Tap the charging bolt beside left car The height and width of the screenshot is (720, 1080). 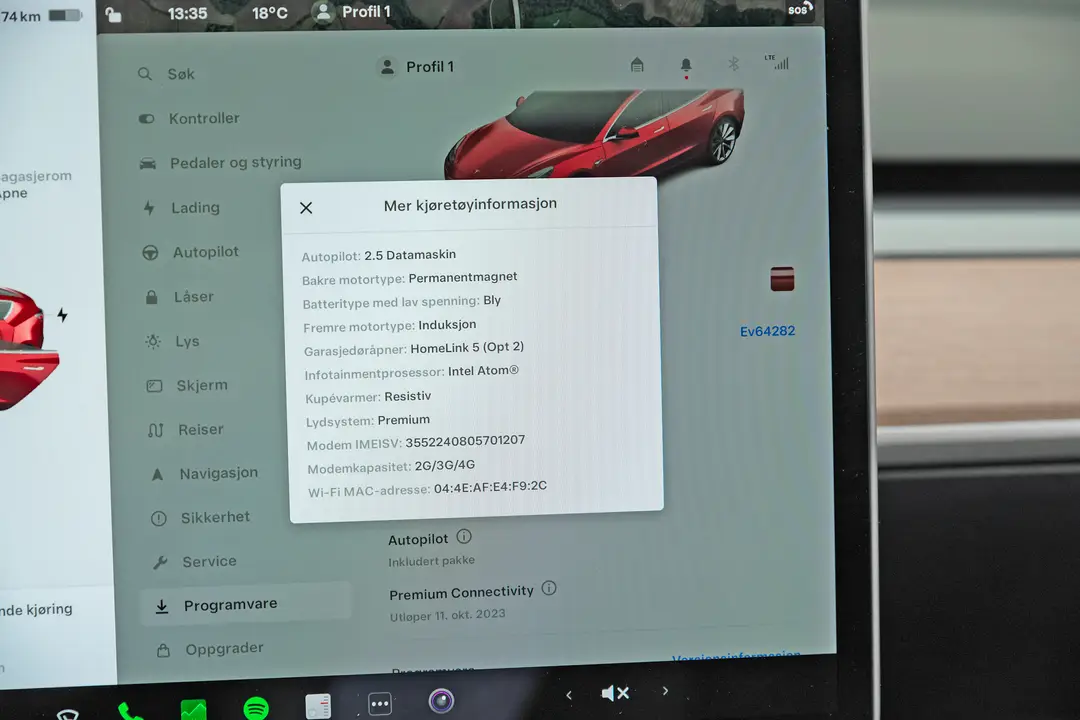click(x=63, y=315)
